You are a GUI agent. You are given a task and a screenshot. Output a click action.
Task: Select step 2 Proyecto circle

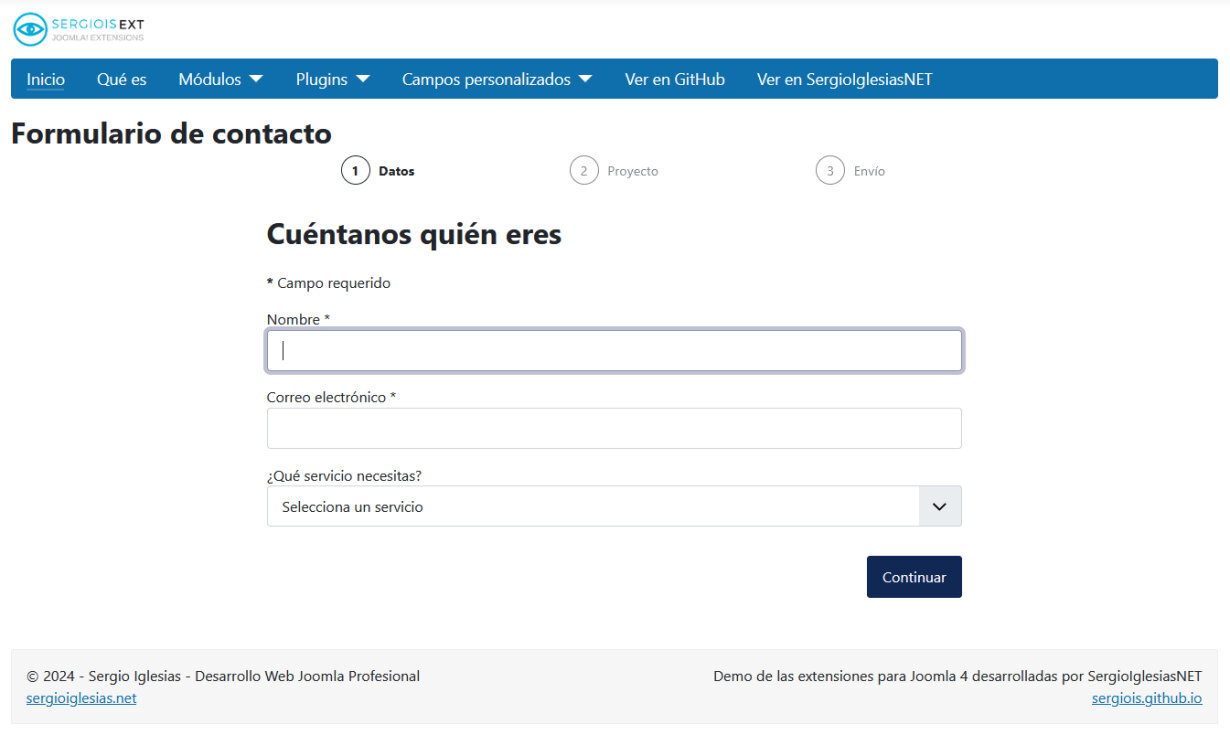coord(584,171)
